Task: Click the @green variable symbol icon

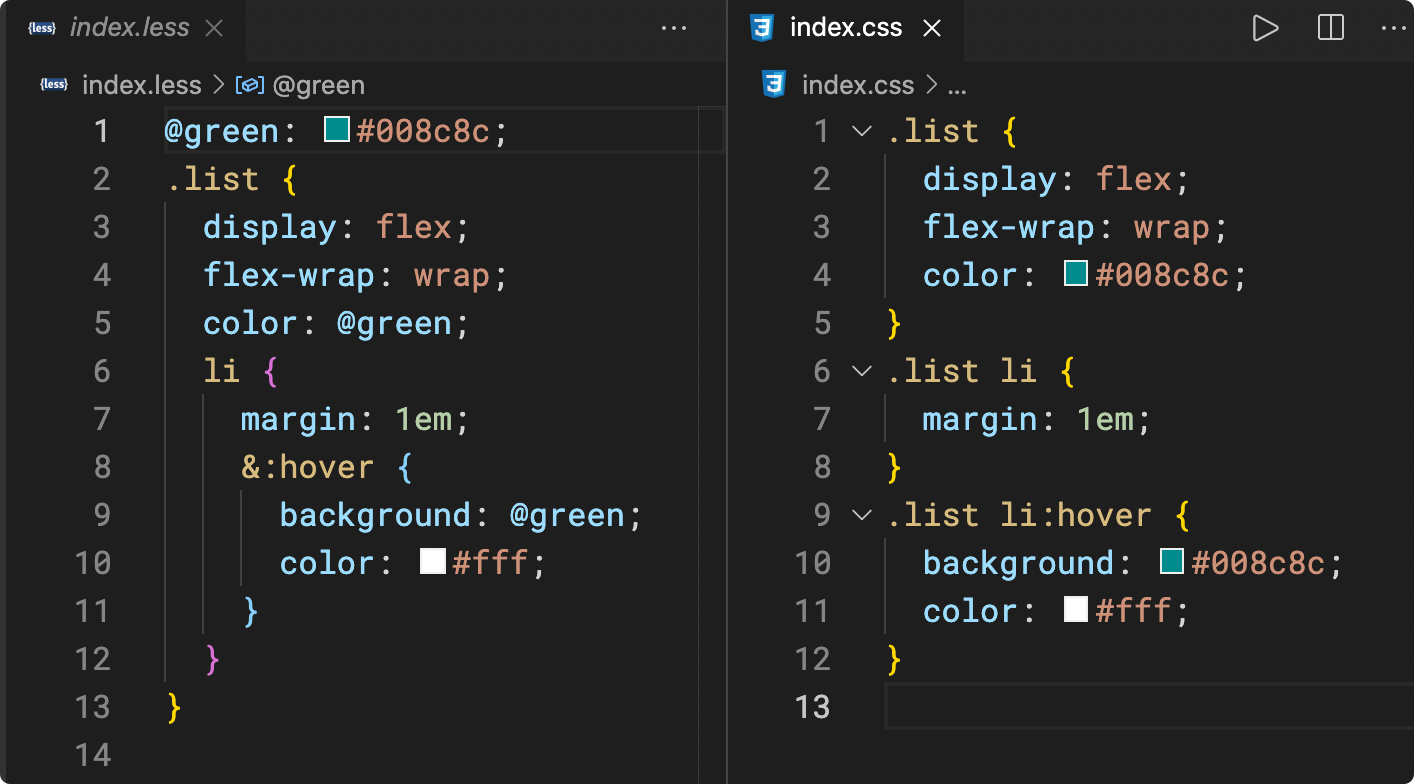Action: pos(249,85)
